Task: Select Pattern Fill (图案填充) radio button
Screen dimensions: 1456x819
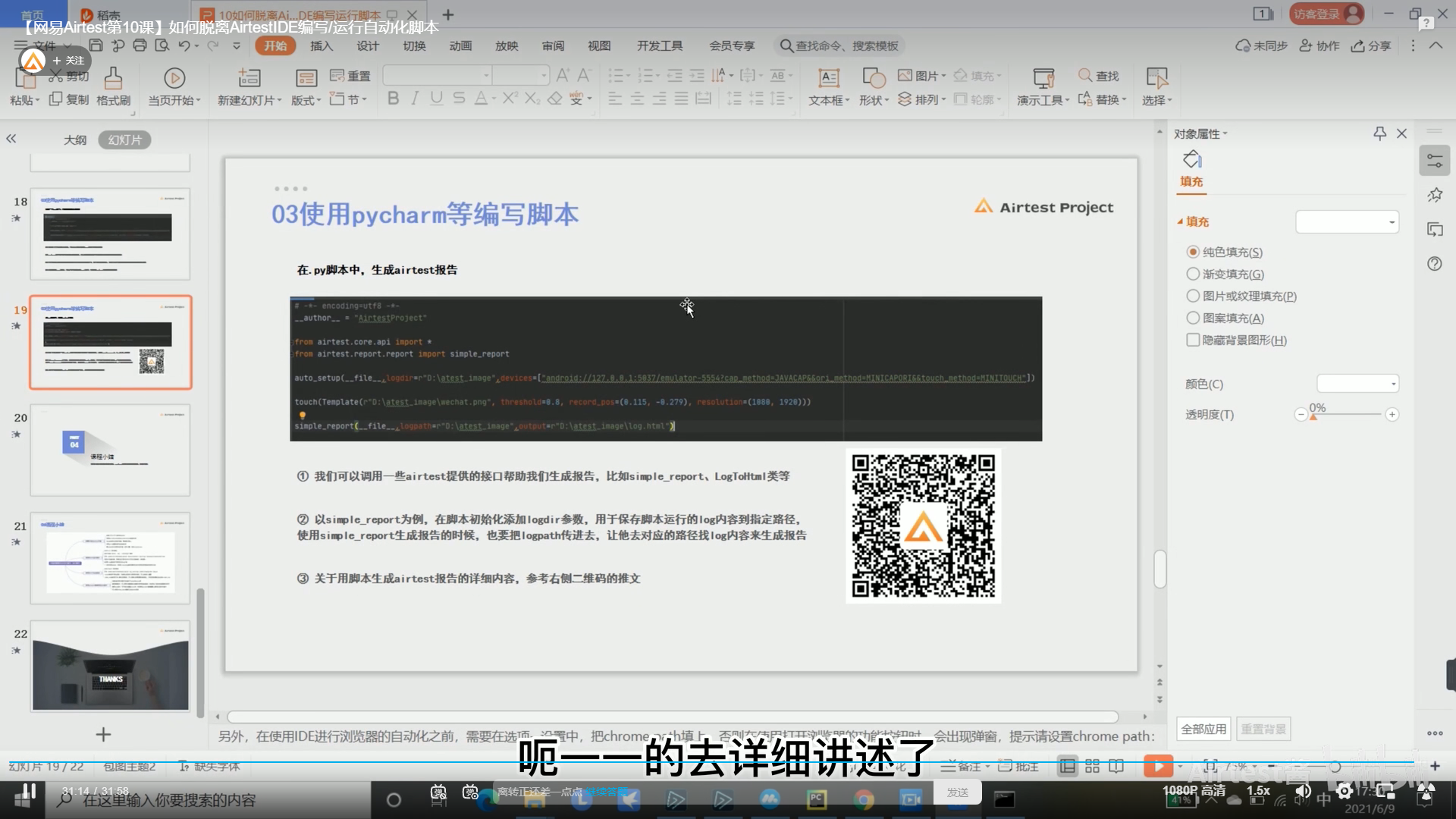Action: [1193, 318]
